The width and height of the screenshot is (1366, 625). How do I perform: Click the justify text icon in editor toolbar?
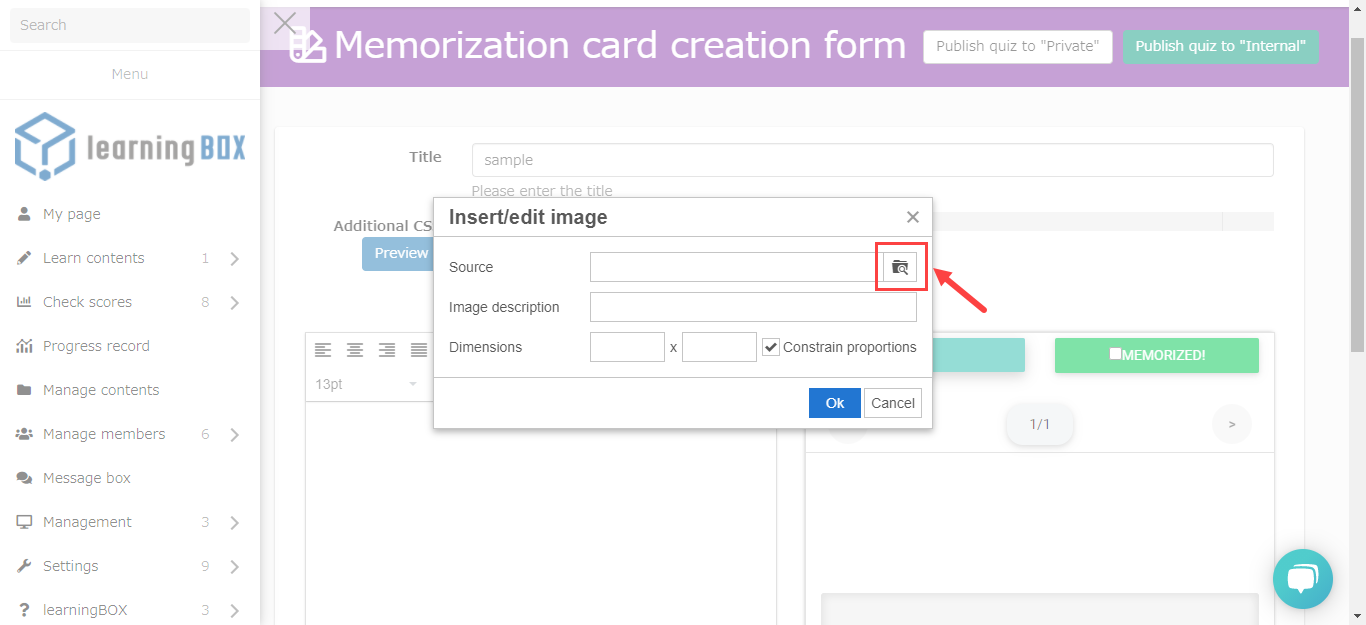pyautogui.click(x=419, y=350)
